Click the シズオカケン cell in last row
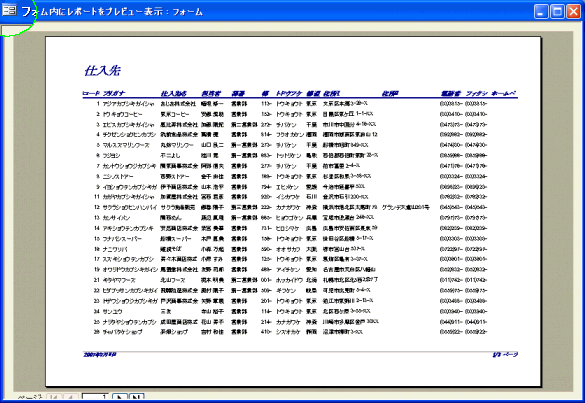 click(x=288, y=332)
